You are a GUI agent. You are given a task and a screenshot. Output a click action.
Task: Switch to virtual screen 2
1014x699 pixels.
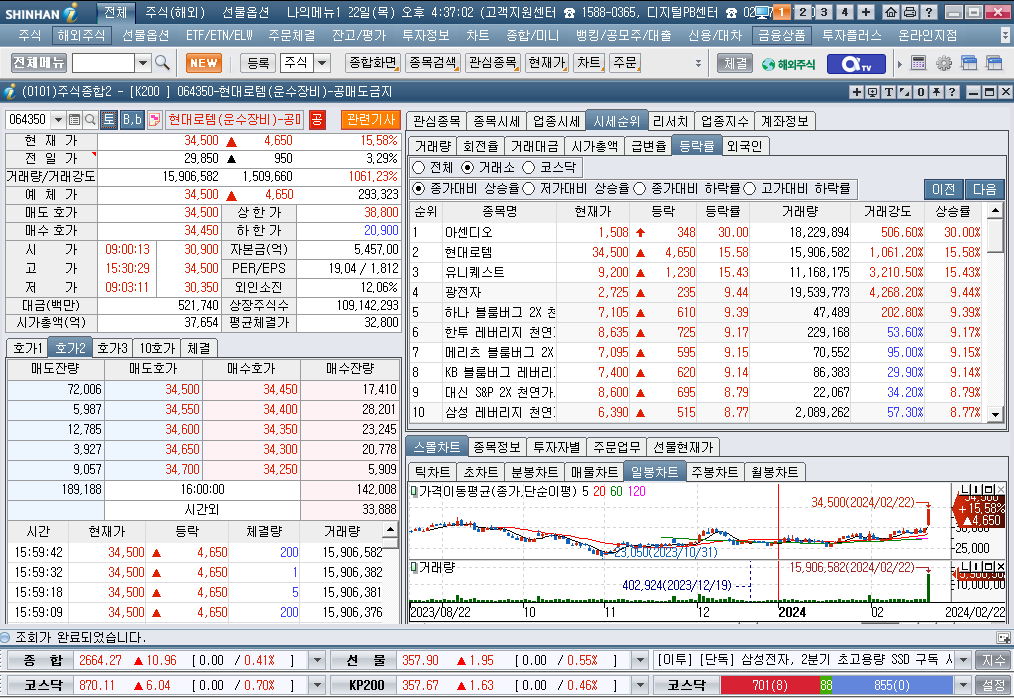click(803, 12)
